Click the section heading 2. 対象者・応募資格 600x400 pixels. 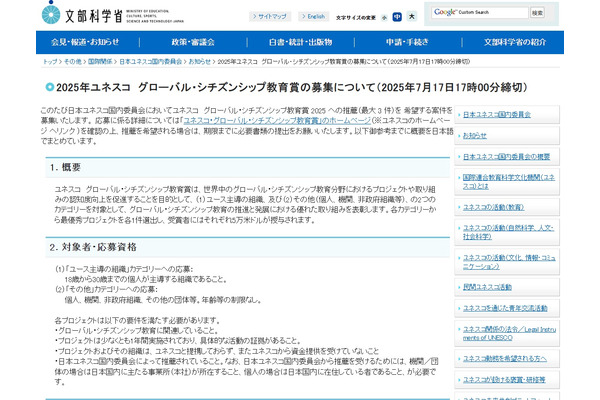click(93, 247)
